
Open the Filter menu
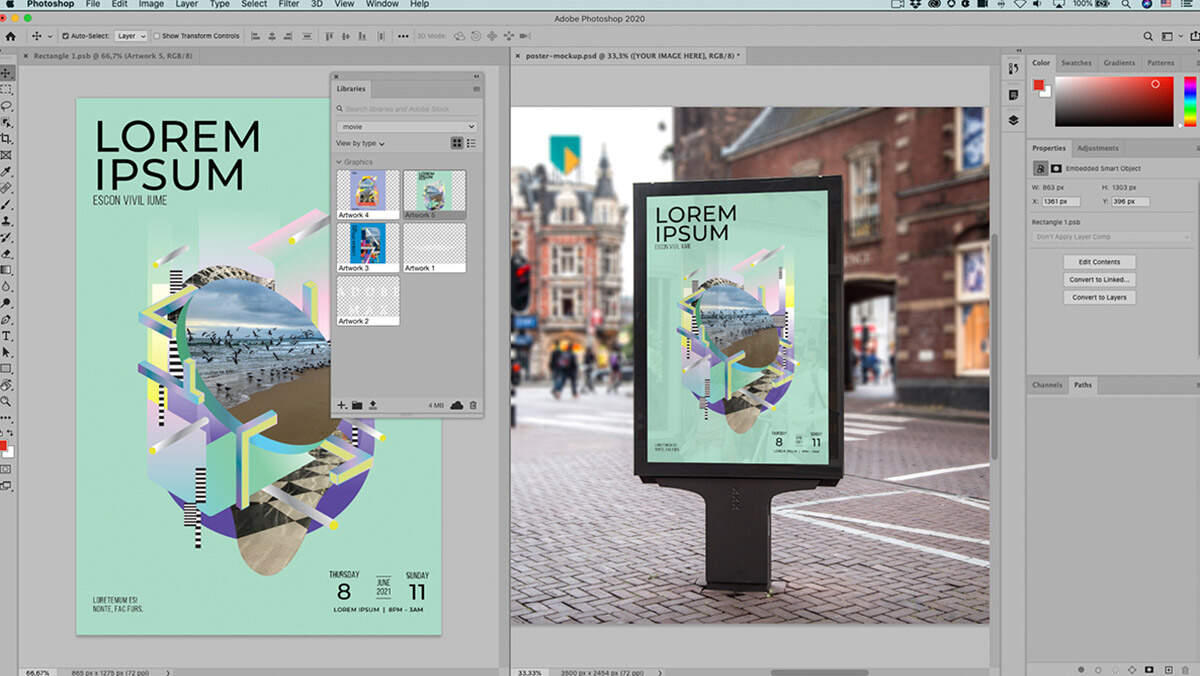point(289,4)
